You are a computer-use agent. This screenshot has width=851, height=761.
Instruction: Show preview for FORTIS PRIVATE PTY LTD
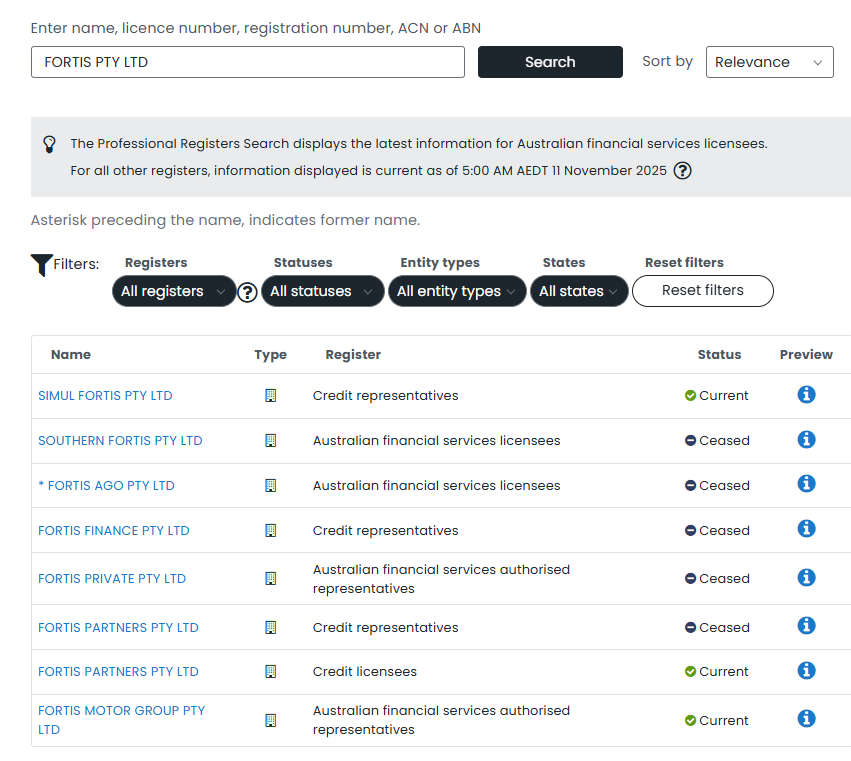(x=806, y=577)
